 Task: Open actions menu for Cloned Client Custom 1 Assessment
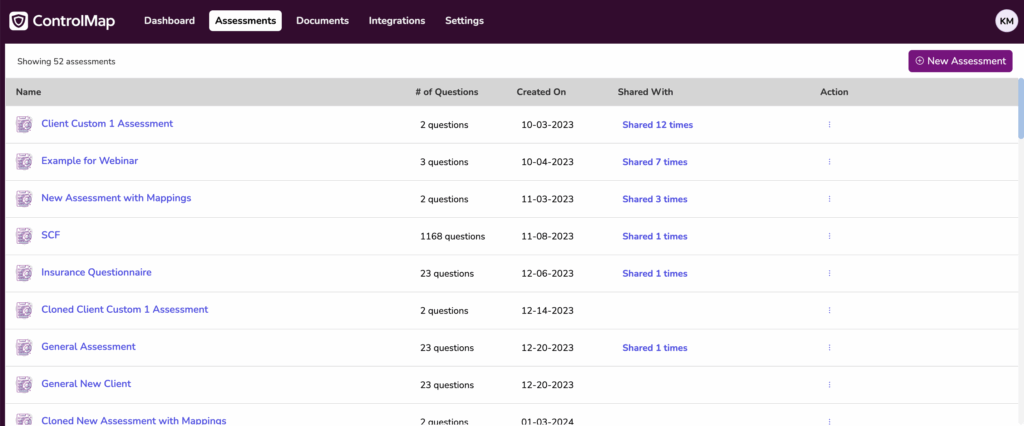[829, 310]
